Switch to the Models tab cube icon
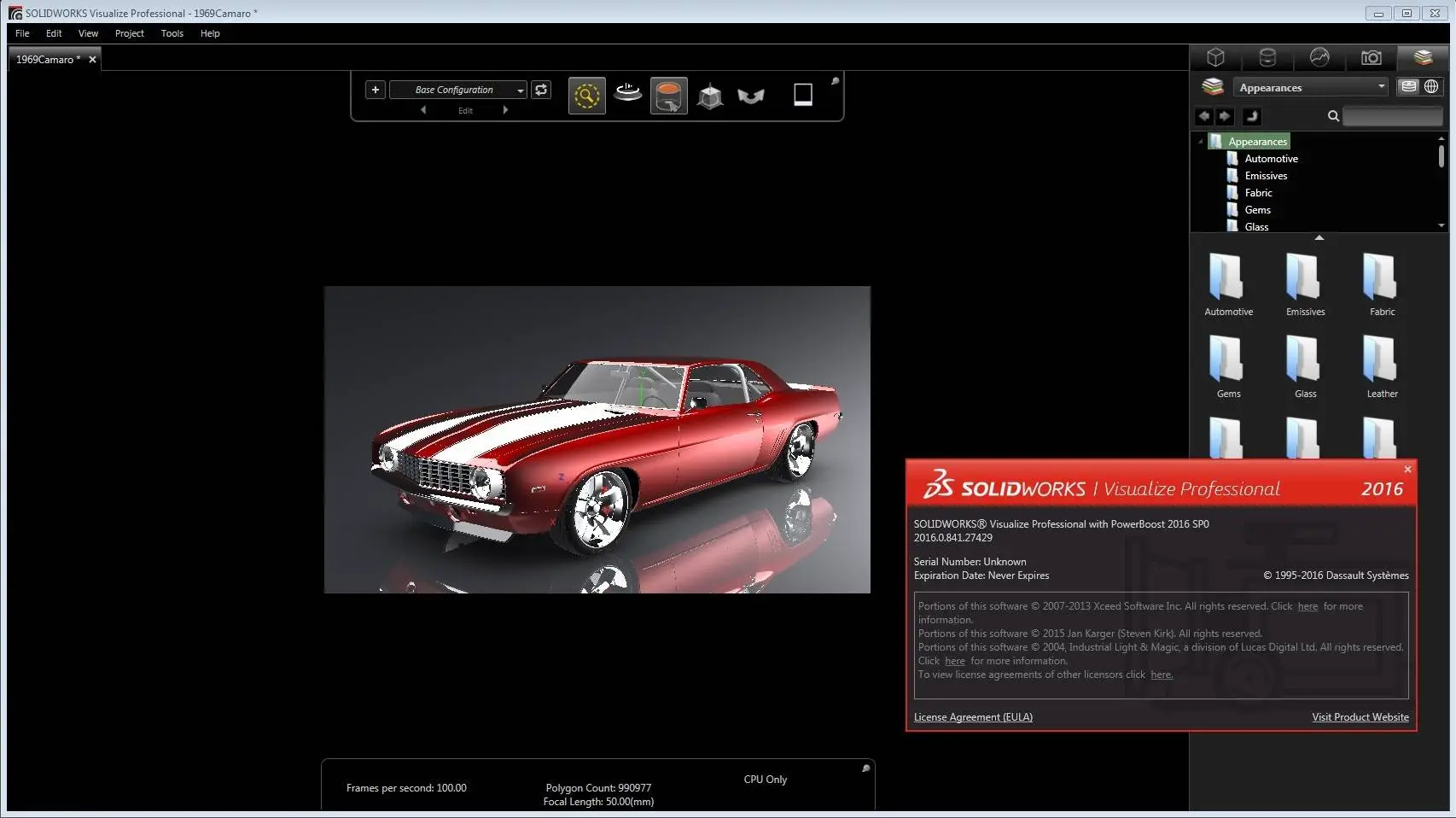1456x818 pixels. point(1216,57)
